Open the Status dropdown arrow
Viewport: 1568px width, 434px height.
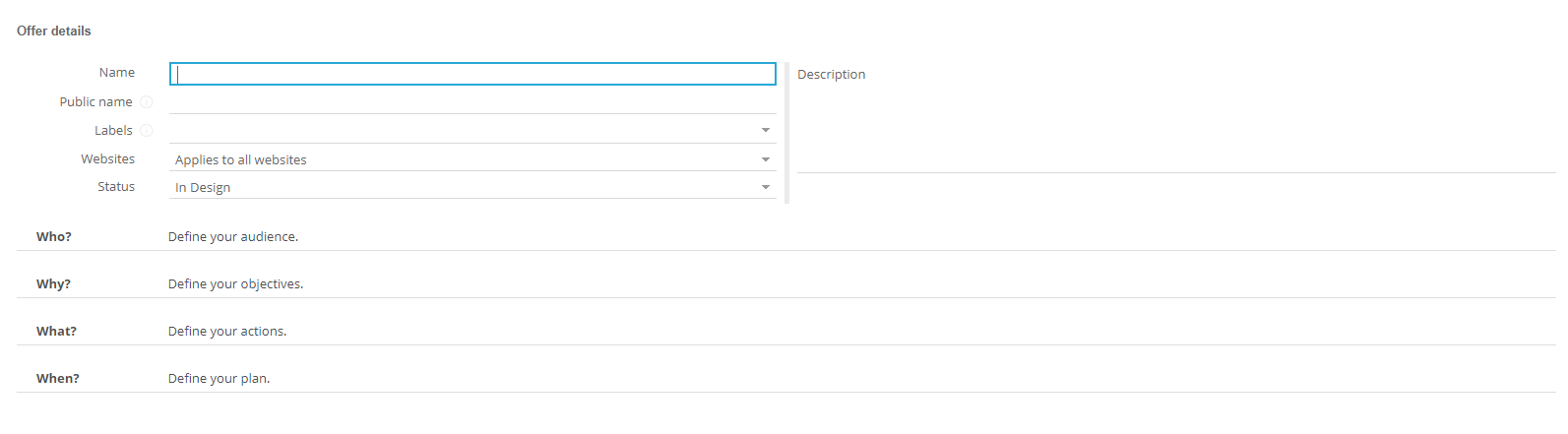(x=766, y=187)
